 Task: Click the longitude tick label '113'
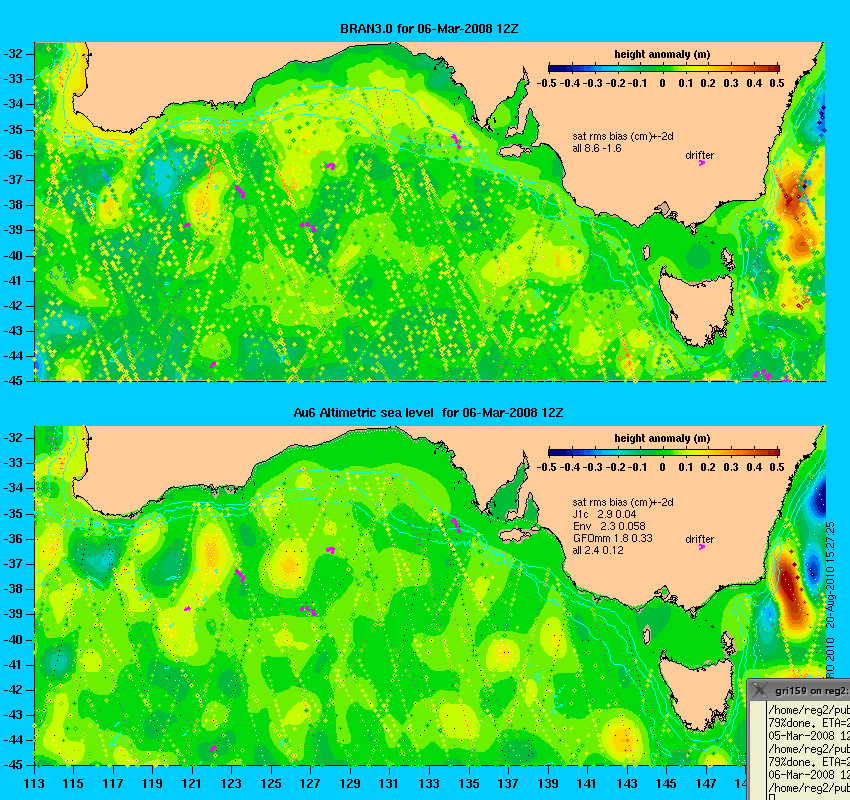coord(34,783)
